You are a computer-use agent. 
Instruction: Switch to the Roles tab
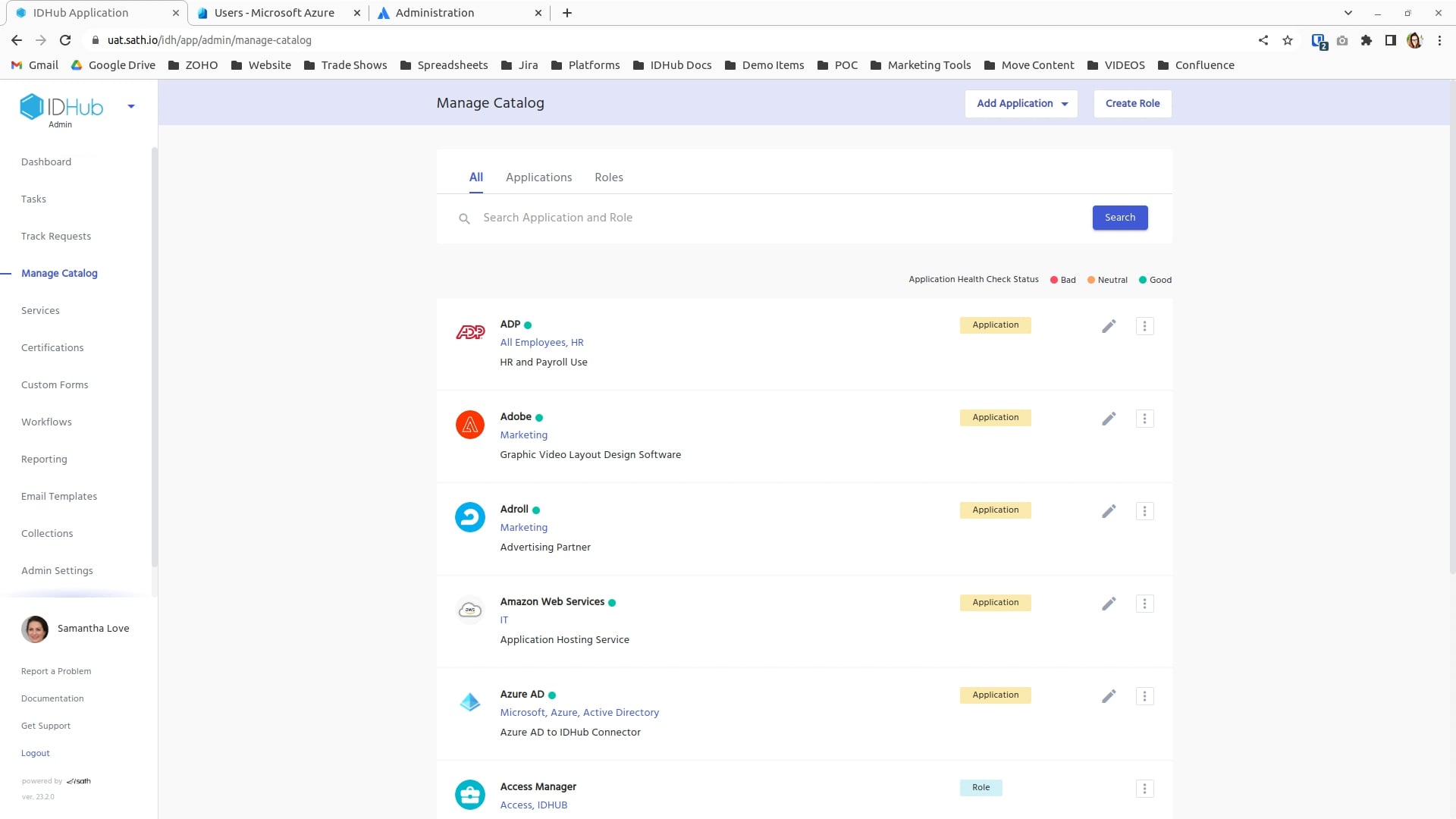coord(609,177)
